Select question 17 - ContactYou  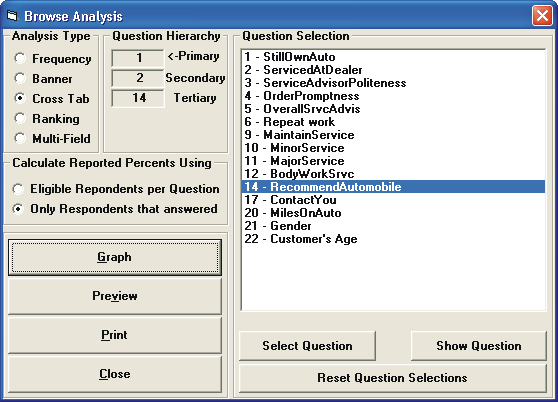[393, 200]
